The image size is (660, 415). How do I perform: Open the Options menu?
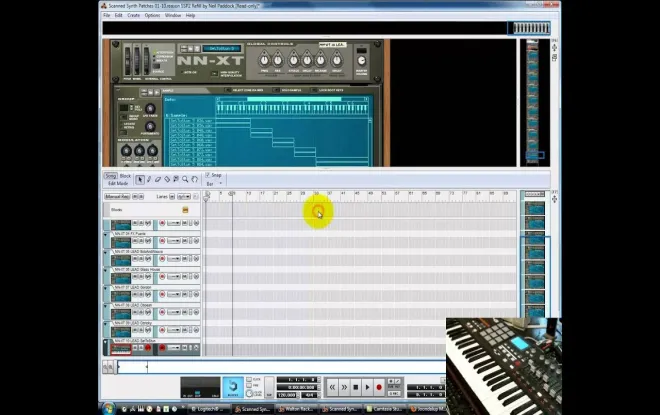click(x=152, y=16)
